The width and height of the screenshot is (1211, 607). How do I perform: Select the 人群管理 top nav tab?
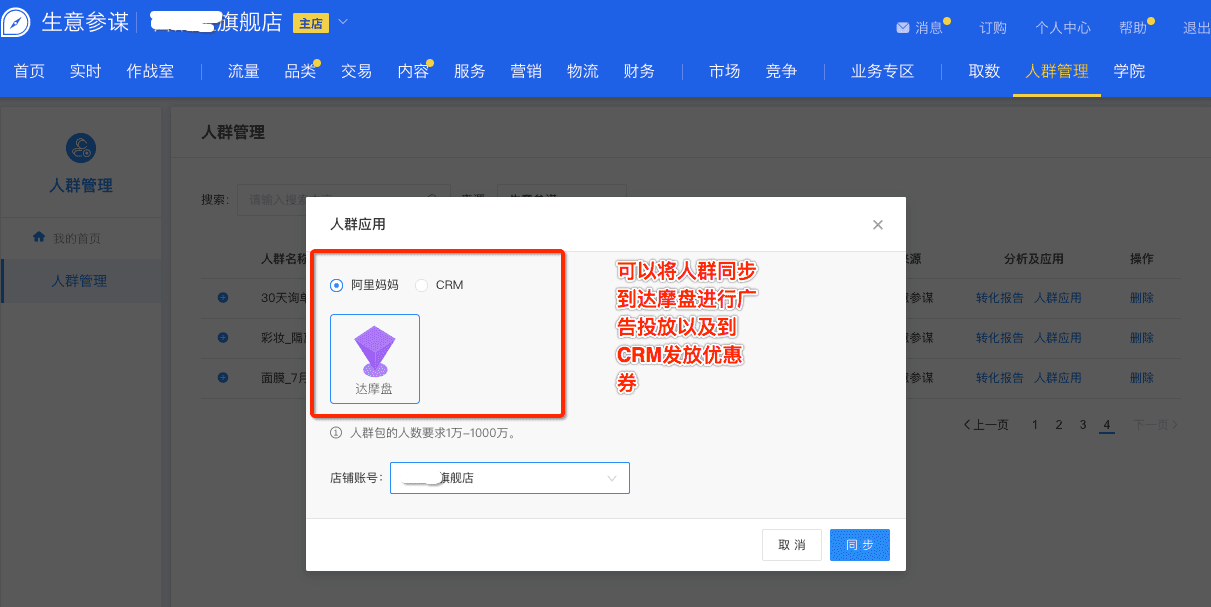[x=1057, y=71]
